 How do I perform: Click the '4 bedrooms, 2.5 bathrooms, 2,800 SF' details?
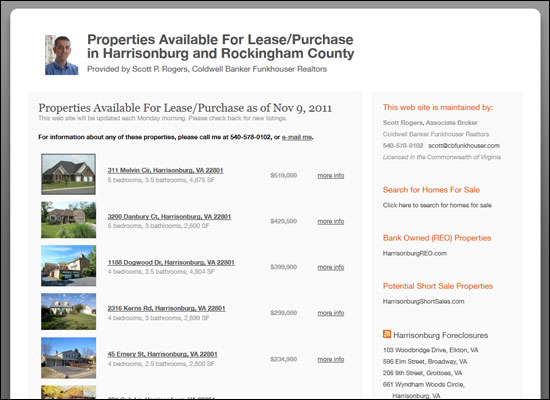click(x=161, y=364)
